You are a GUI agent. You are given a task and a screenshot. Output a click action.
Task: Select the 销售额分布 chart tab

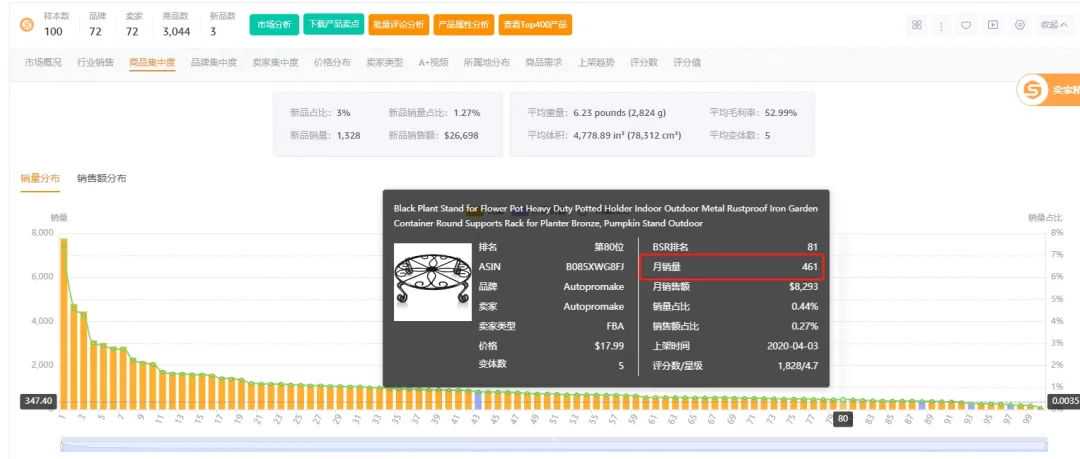102,178
